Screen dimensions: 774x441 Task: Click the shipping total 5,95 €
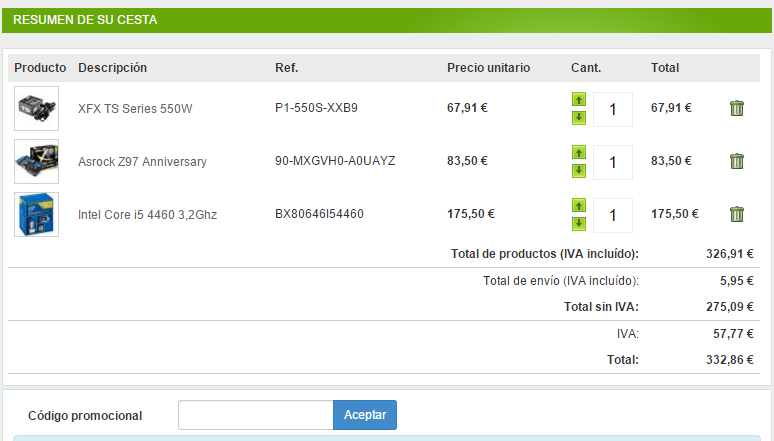pos(736,281)
